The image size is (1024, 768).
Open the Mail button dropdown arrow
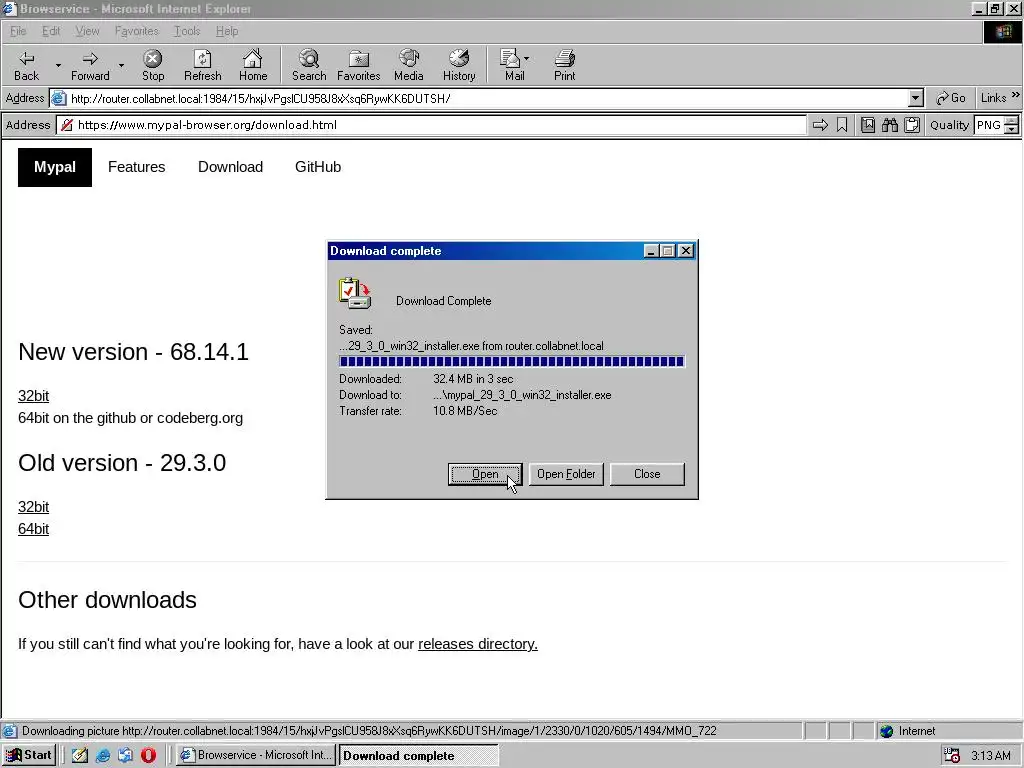pos(526,59)
